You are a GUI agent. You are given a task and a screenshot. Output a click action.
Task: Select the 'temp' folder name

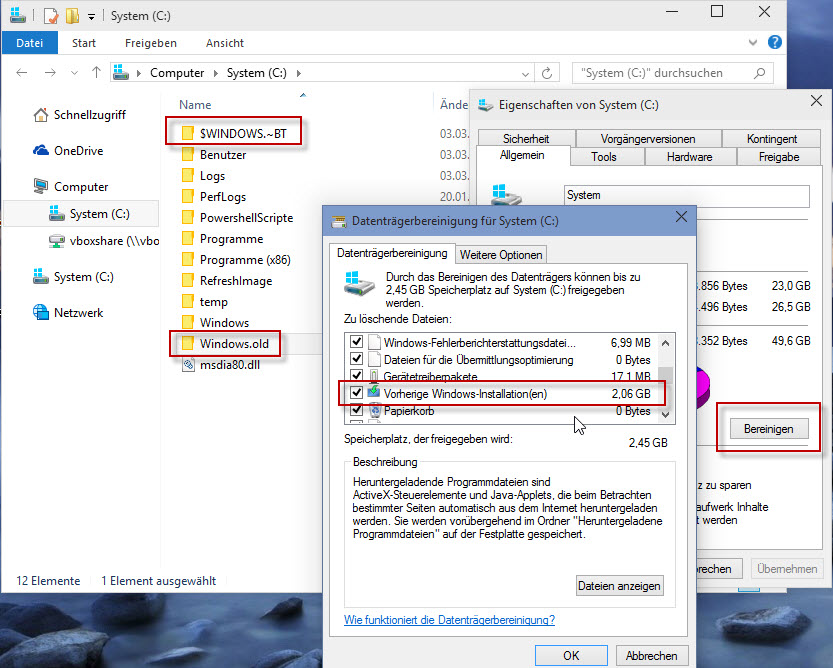coord(214,301)
